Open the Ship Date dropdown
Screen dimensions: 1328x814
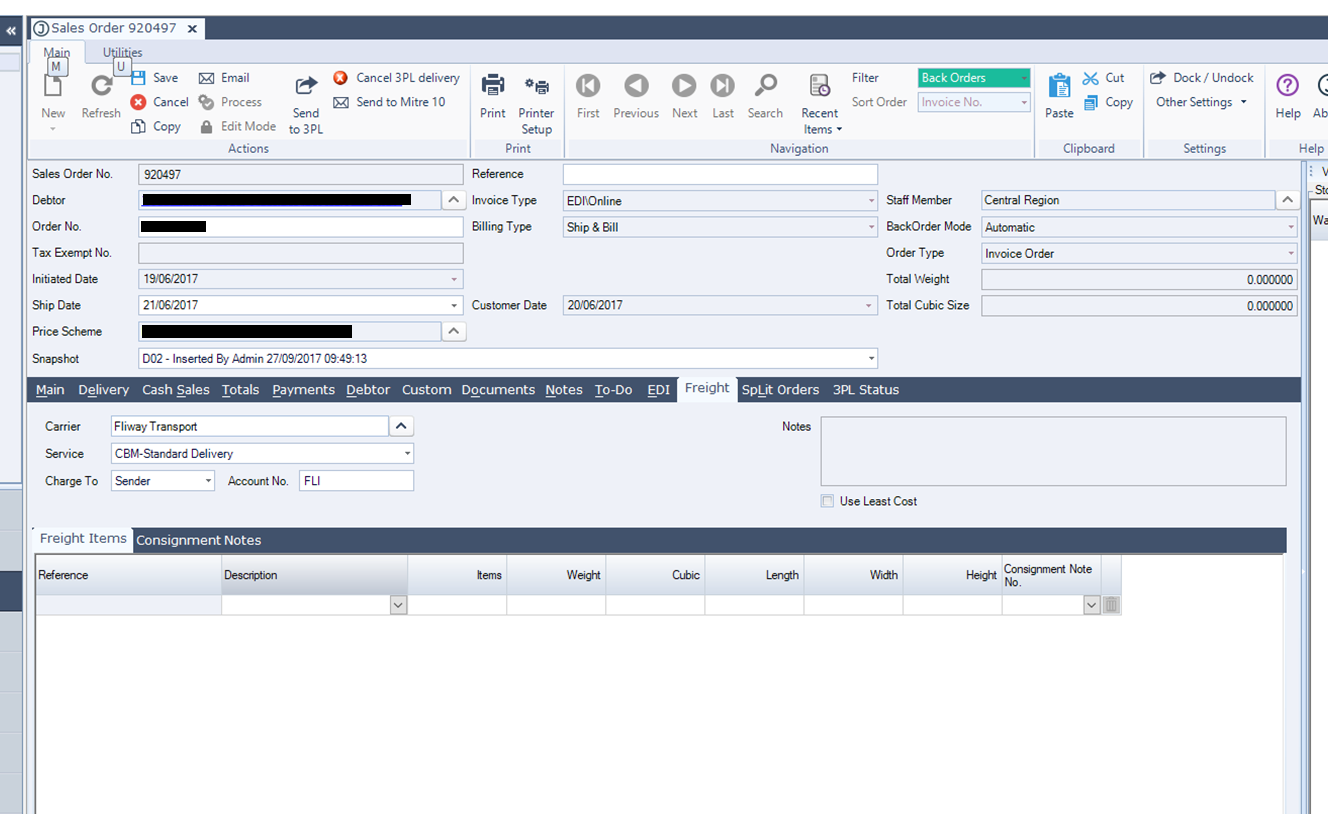455,306
